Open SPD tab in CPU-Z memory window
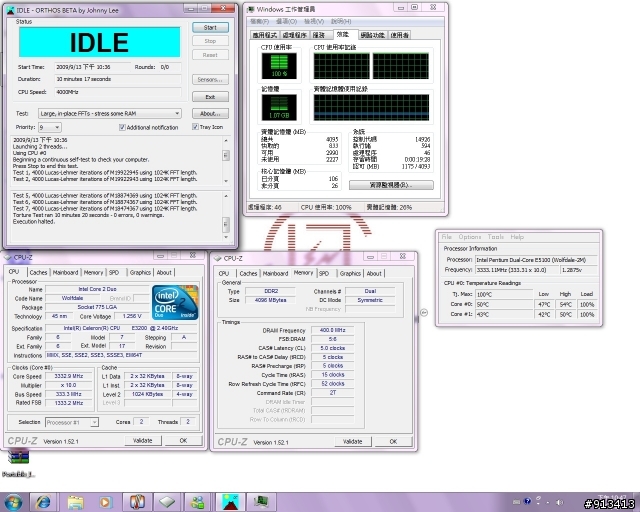640x512 pixels. [324, 273]
